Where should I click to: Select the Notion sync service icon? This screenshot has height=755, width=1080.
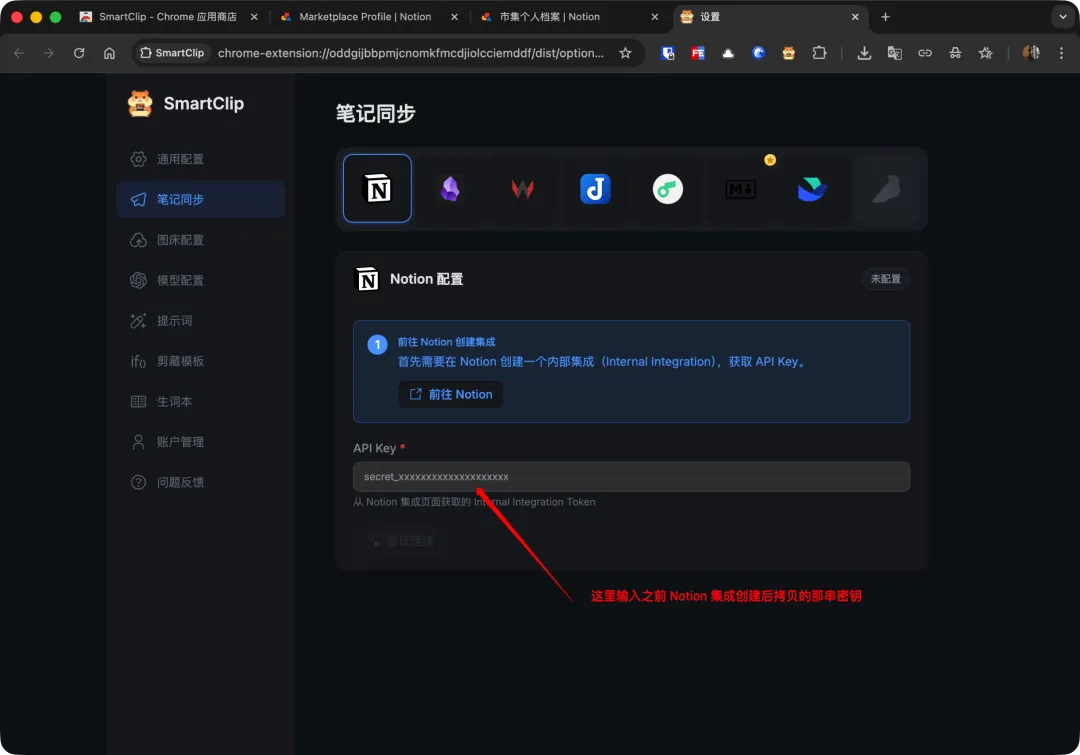[x=377, y=188]
